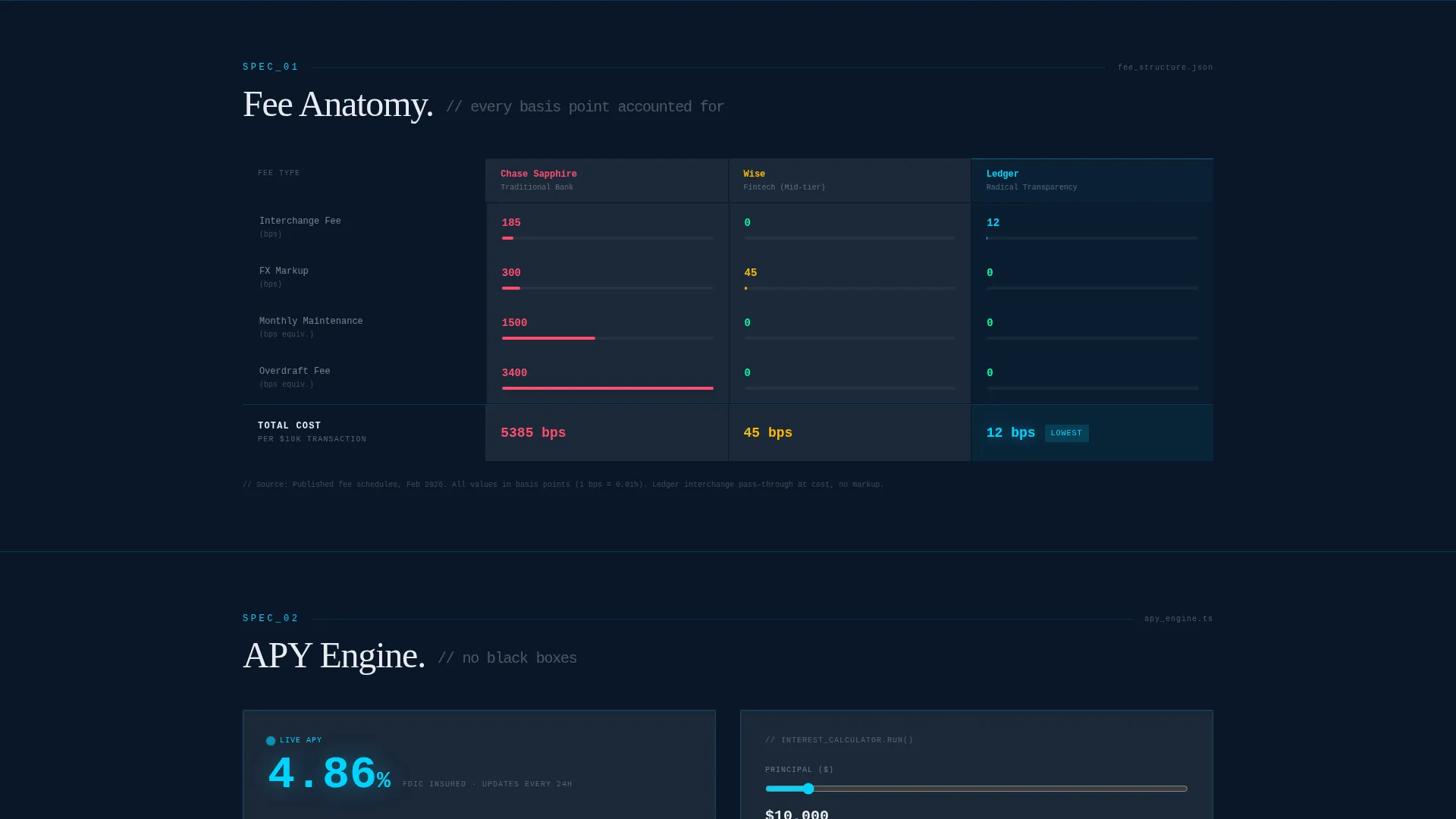Click Chase overdraft value 3400
Image resolution: width=1456 pixels, height=819 pixels.
point(514,373)
